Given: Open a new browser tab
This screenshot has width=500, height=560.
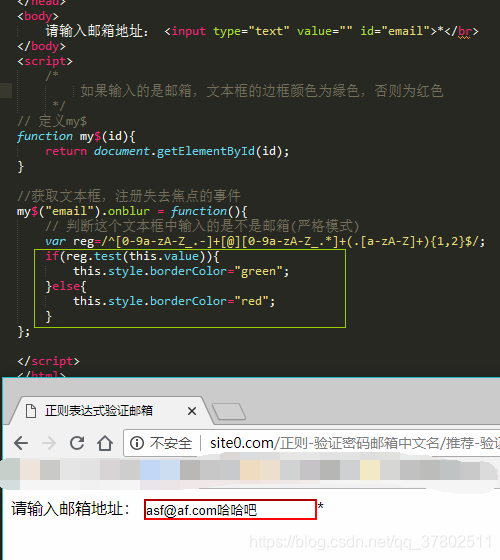Looking at the screenshot, I should pos(229,411).
